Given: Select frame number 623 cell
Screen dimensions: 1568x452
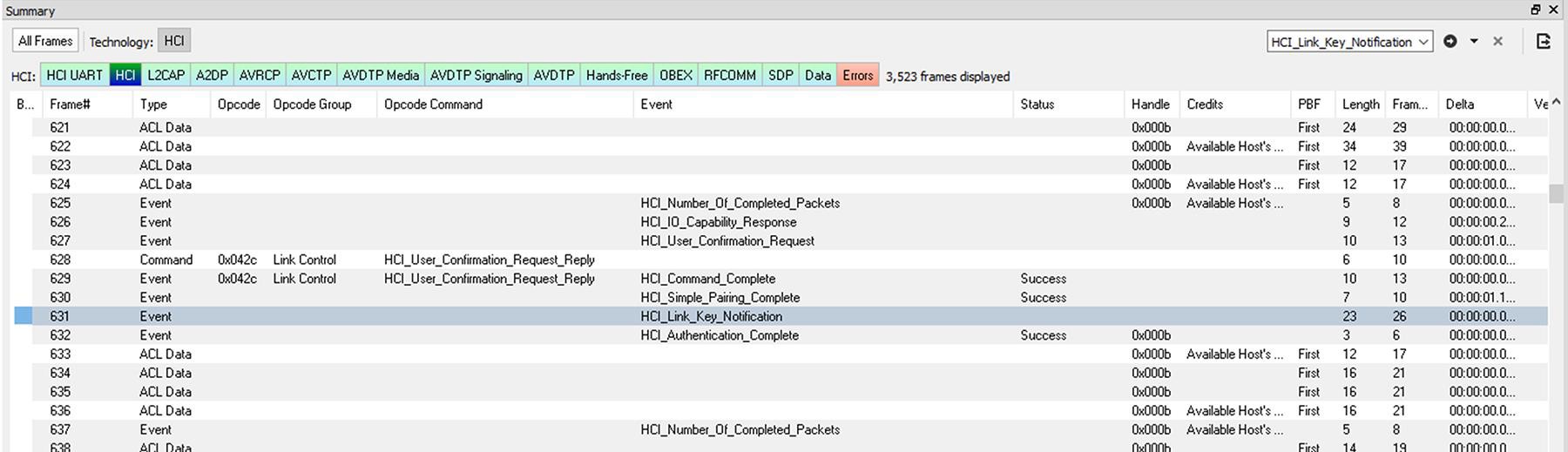Looking at the screenshot, I should (x=59, y=165).
